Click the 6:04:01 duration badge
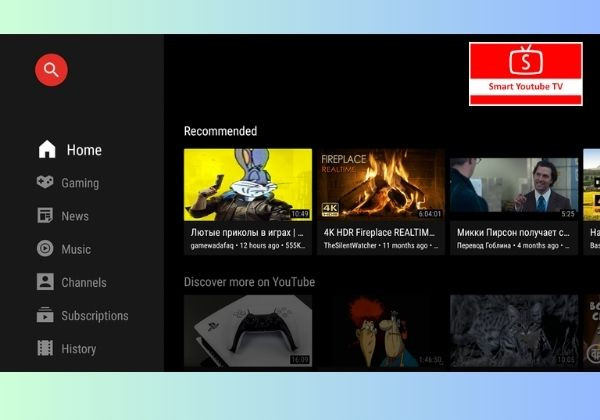Viewport: 600px width, 420px height. coord(430,214)
